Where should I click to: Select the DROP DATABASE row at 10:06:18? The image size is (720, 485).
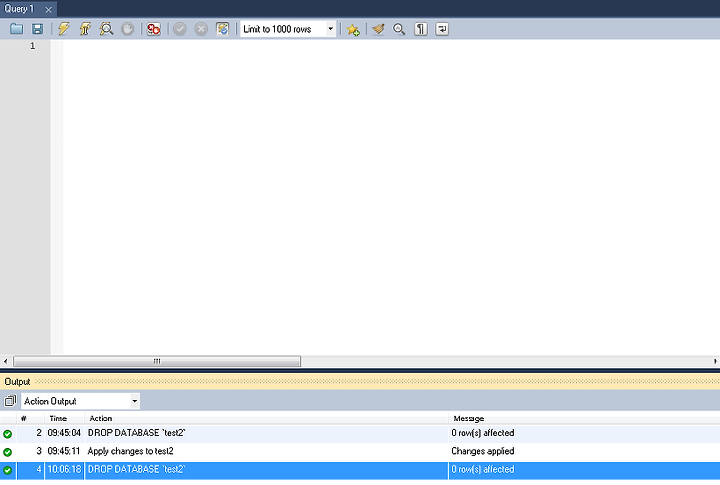[360, 470]
